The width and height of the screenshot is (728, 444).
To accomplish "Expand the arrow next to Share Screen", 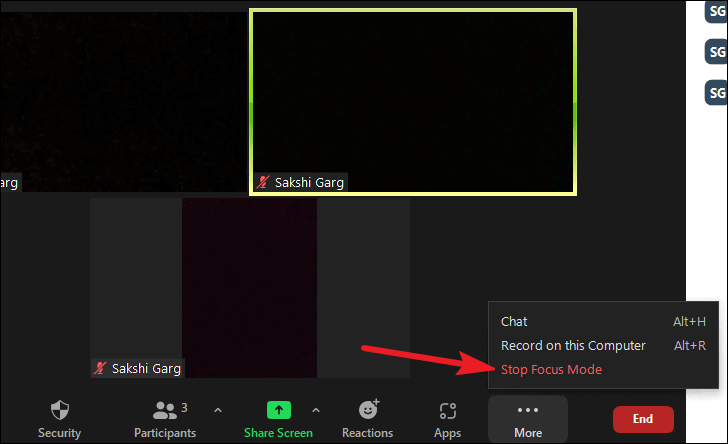I will coord(316,410).
